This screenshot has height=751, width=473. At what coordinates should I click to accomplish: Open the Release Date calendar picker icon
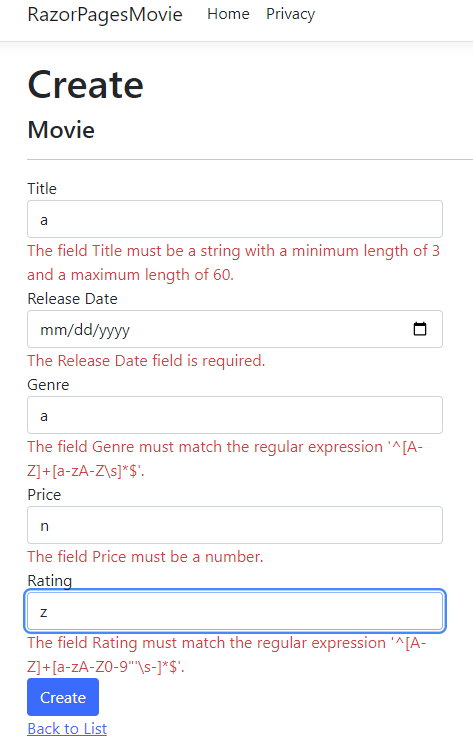pyautogui.click(x=420, y=329)
